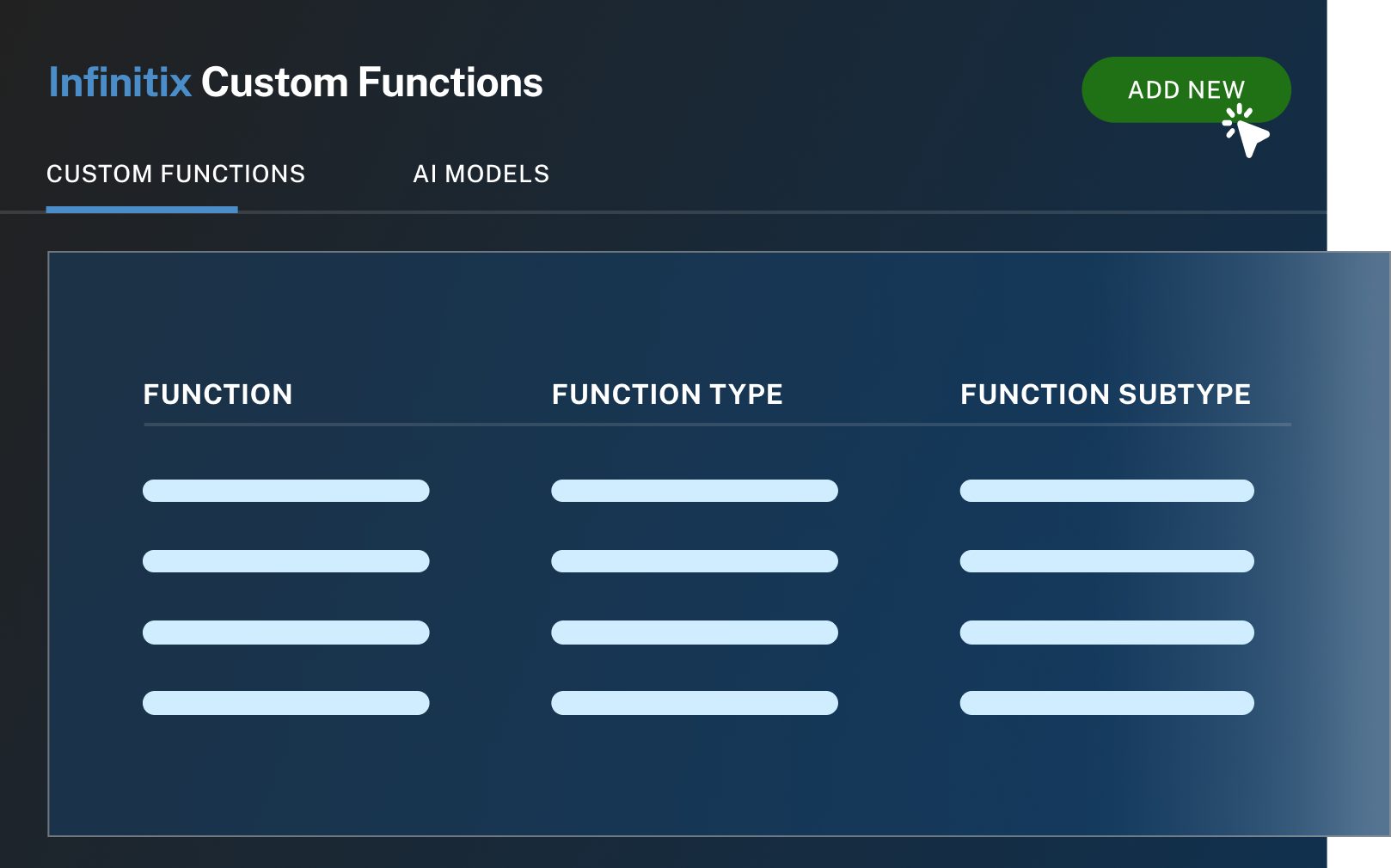Select the fourth FUNCTION column entry

tap(286, 703)
